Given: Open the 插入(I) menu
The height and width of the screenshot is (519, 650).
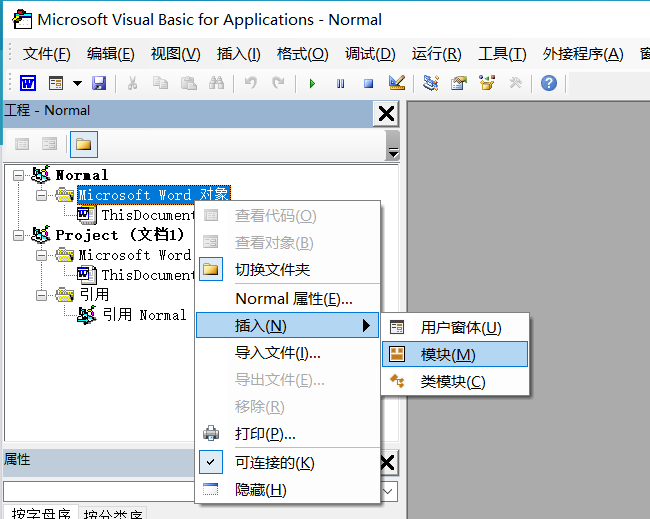Looking at the screenshot, I should click(x=238, y=54).
